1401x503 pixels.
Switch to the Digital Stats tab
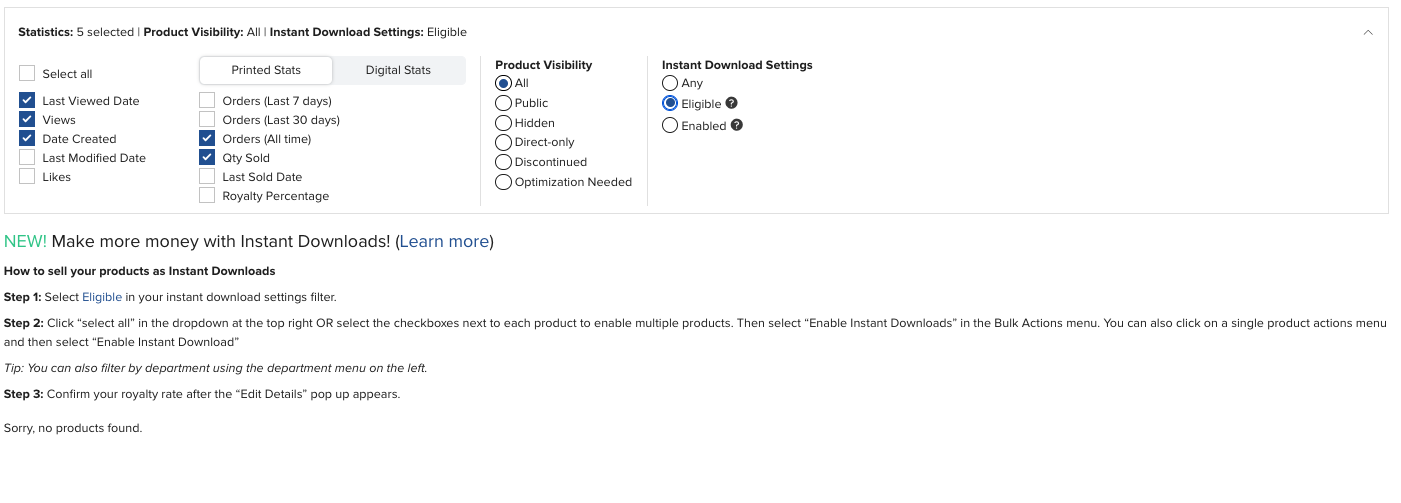click(x=398, y=70)
